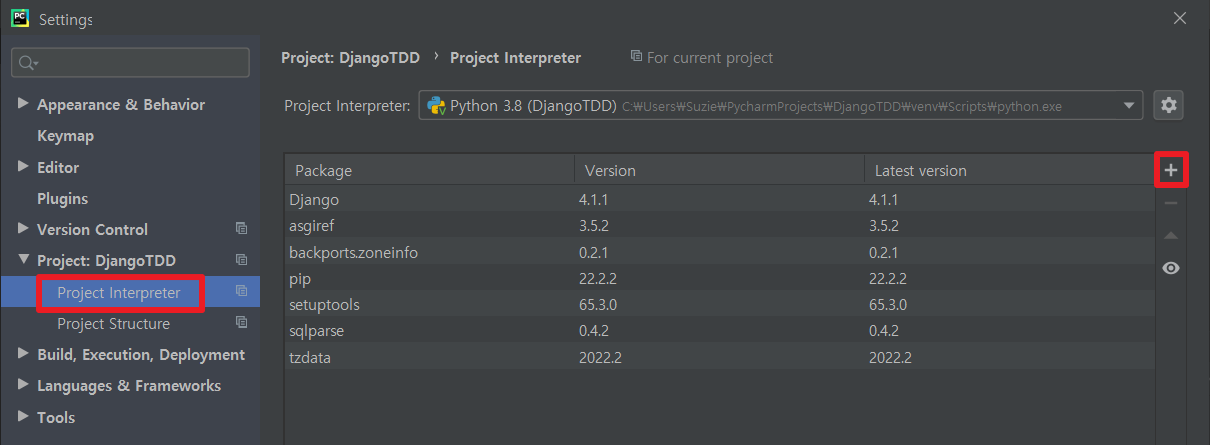Expand the Build, Execution, Deployment section
1210x445 pixels.
pos(23,354)
